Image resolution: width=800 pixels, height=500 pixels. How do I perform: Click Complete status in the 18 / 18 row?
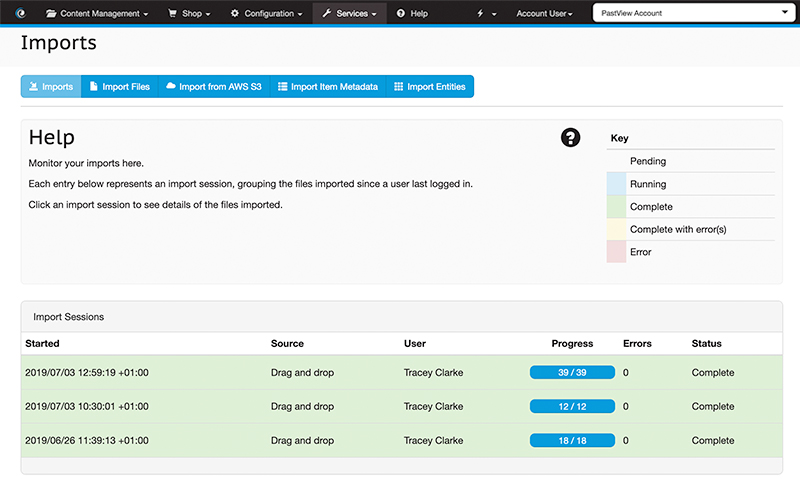tap(713, 440)
